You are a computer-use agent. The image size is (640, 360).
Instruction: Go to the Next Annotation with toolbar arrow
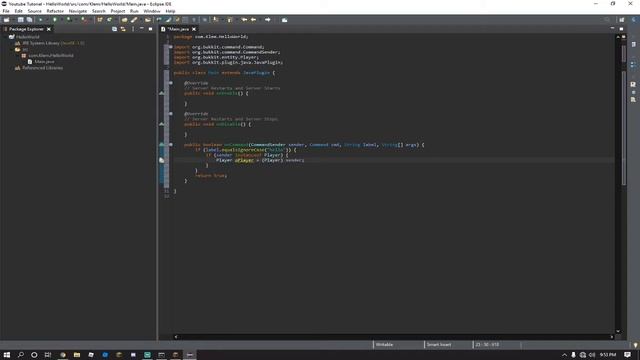click(x=215, y=20)
